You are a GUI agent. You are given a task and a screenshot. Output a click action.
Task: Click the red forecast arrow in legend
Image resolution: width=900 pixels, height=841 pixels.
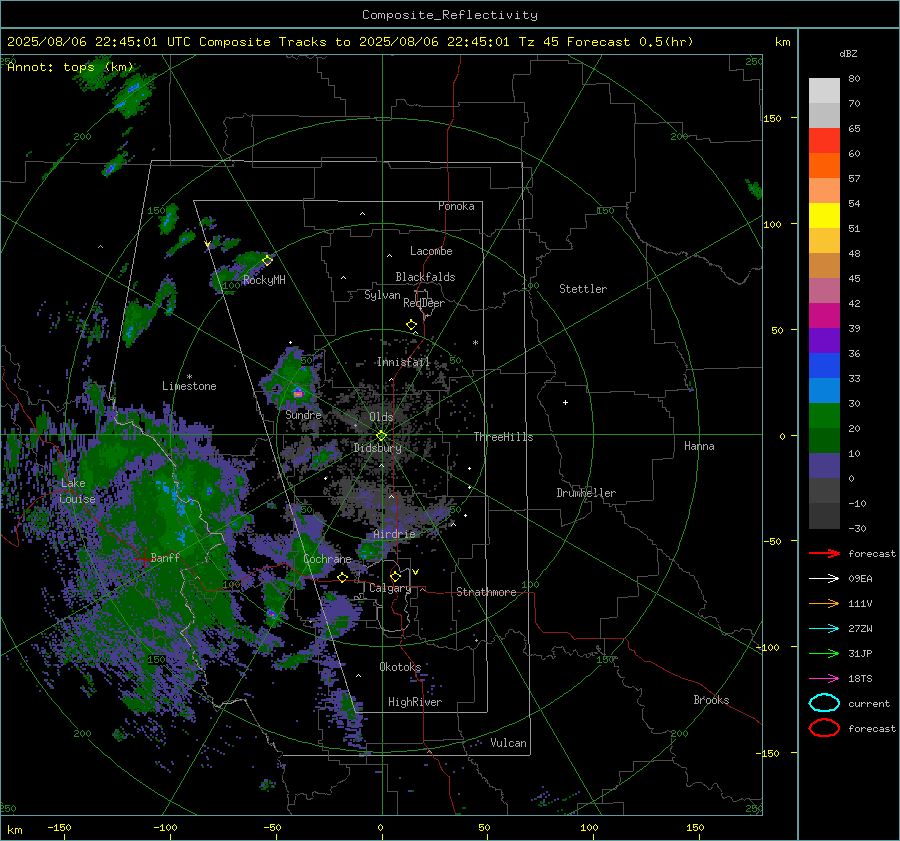click(x=824, y=553)
